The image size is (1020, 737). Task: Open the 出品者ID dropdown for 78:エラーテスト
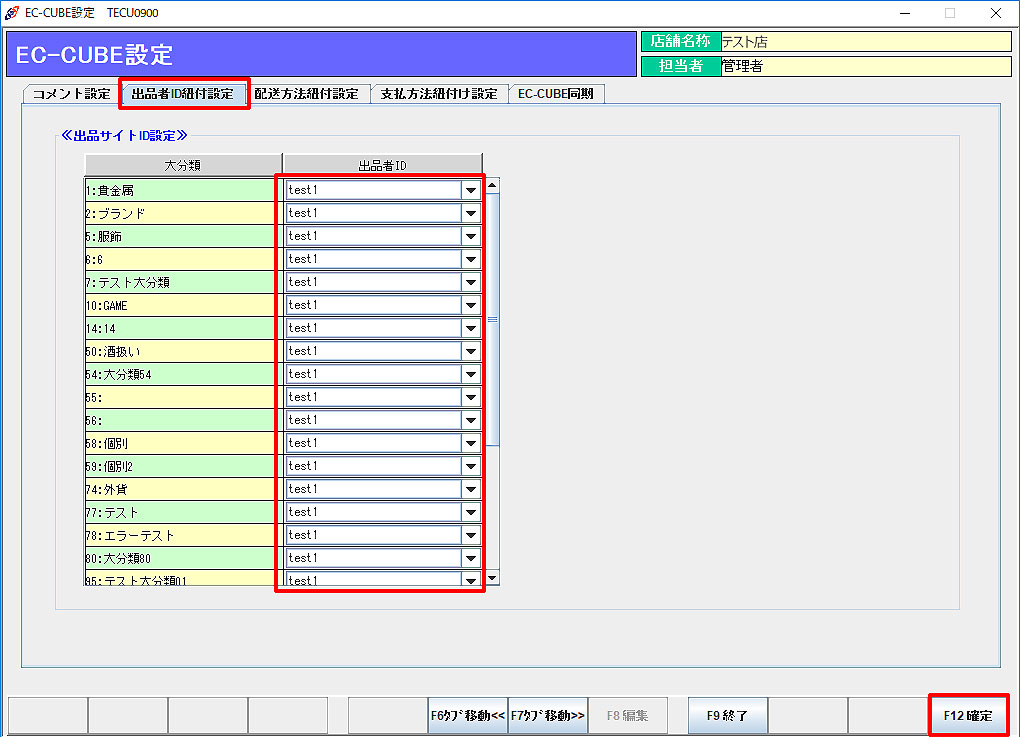[x=470, y=535]
